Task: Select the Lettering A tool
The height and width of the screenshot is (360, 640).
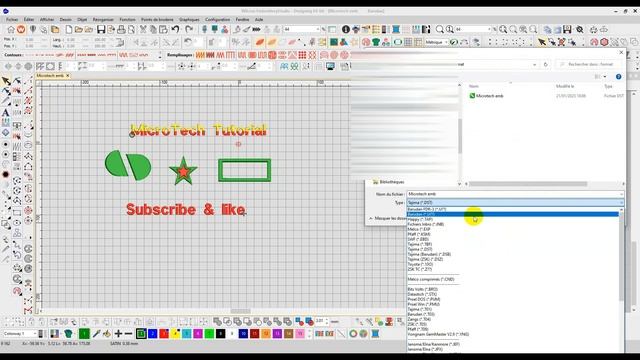Action: [x=5, y=113]
